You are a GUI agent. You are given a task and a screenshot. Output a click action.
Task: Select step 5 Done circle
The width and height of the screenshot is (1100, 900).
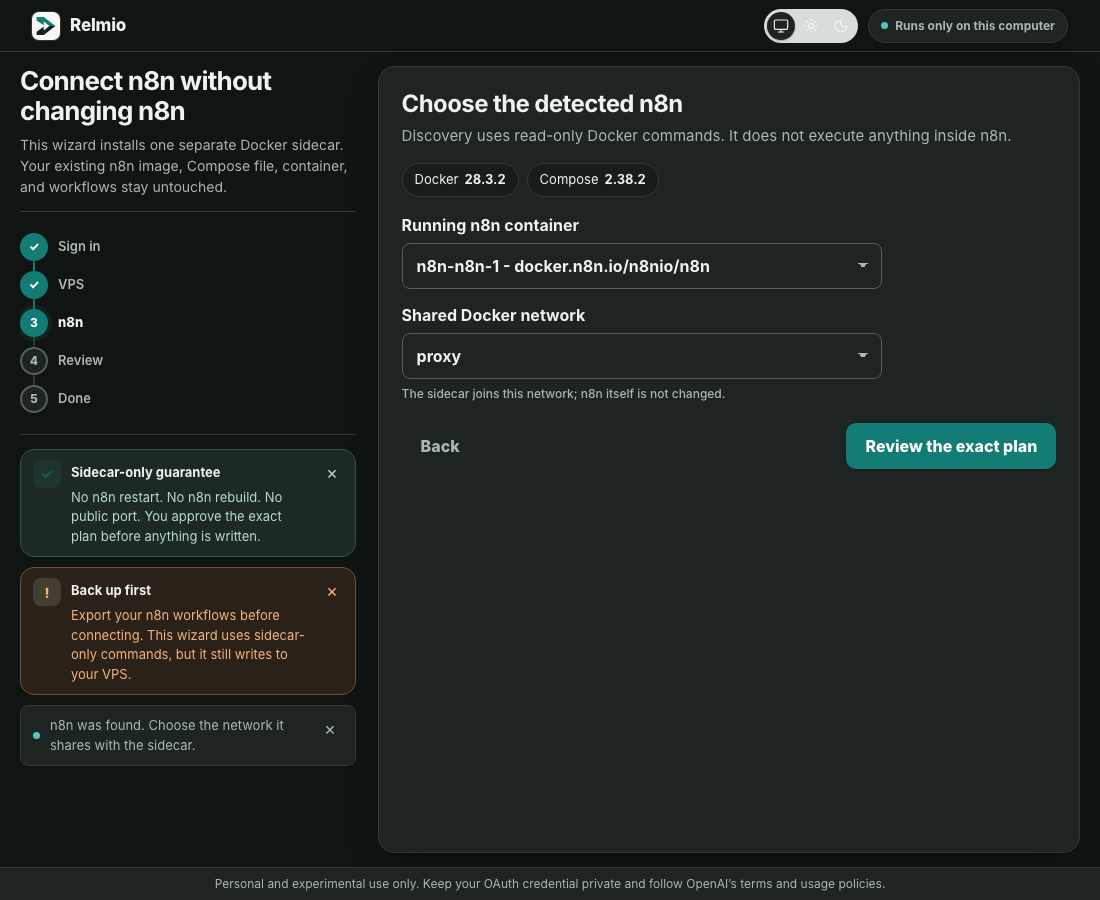click(x=34, y=398)
